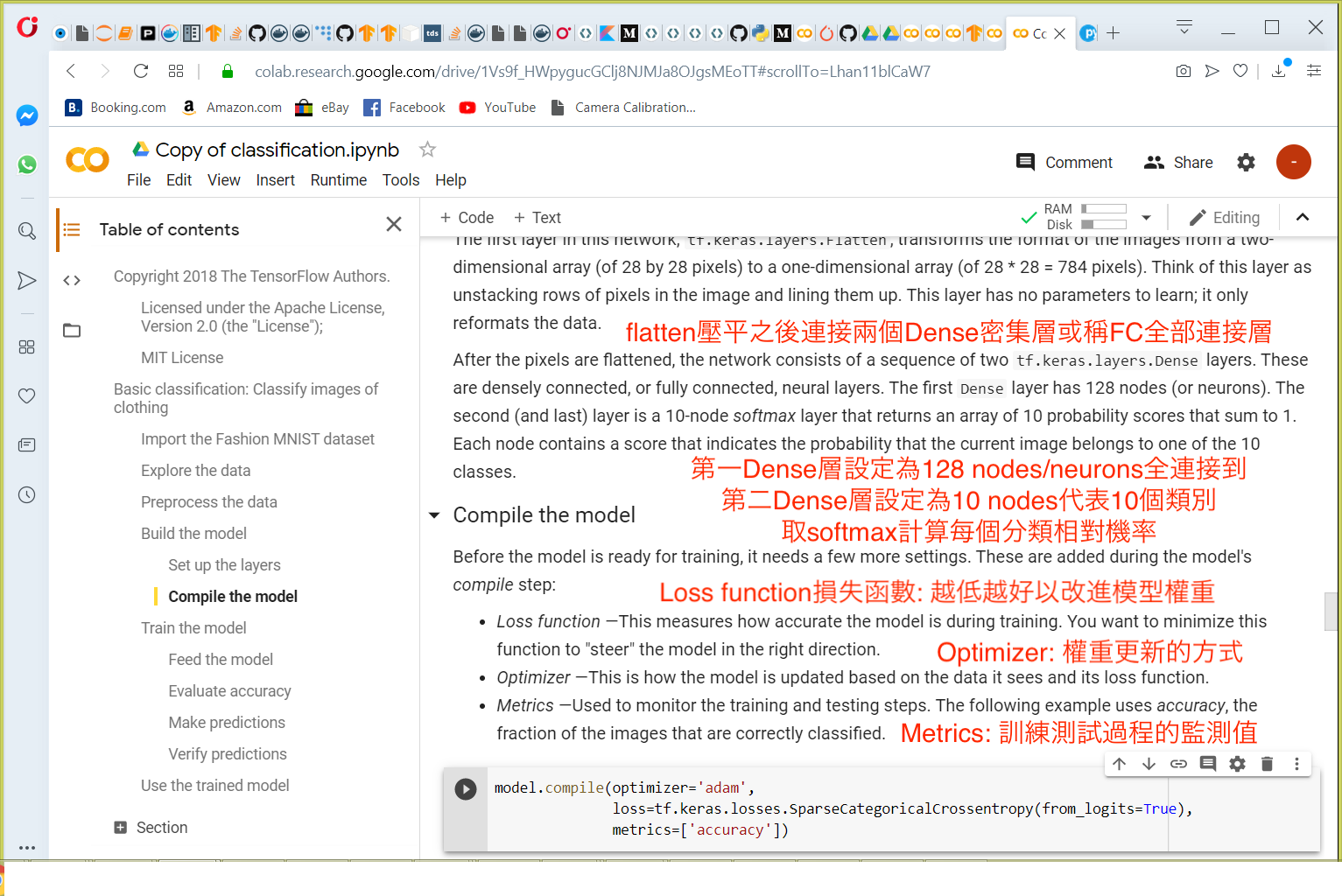Open Colab settings gear
Image resolution: width=1342 pixels, height=896 pixels.
1246,162
